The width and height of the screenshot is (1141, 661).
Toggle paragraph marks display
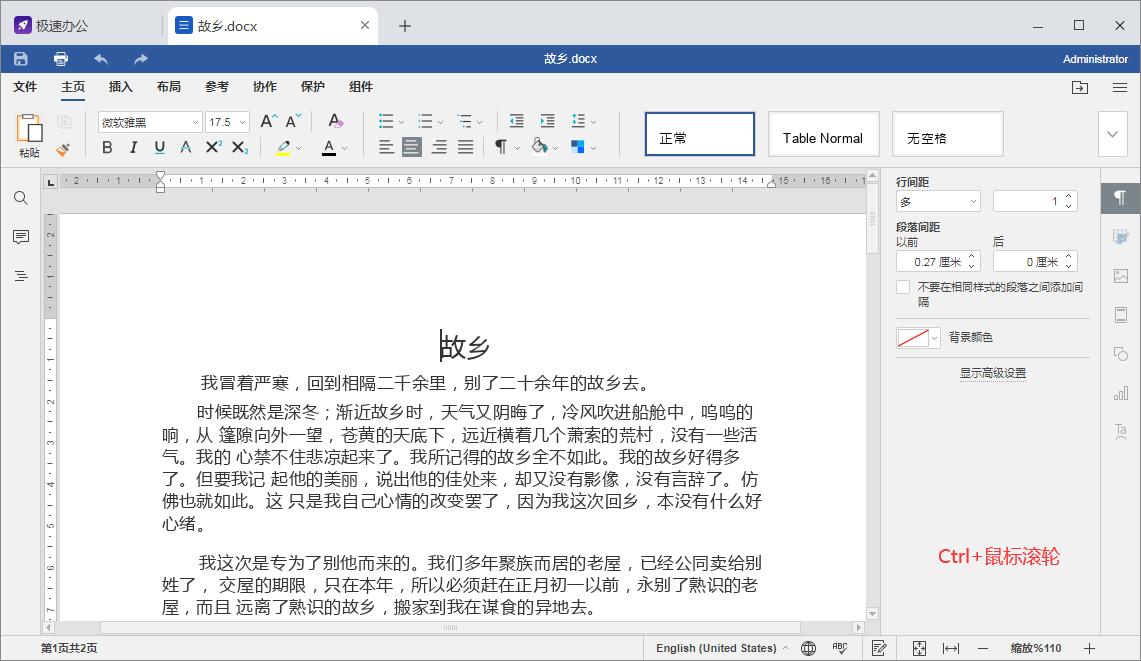(x=501, y=147)
